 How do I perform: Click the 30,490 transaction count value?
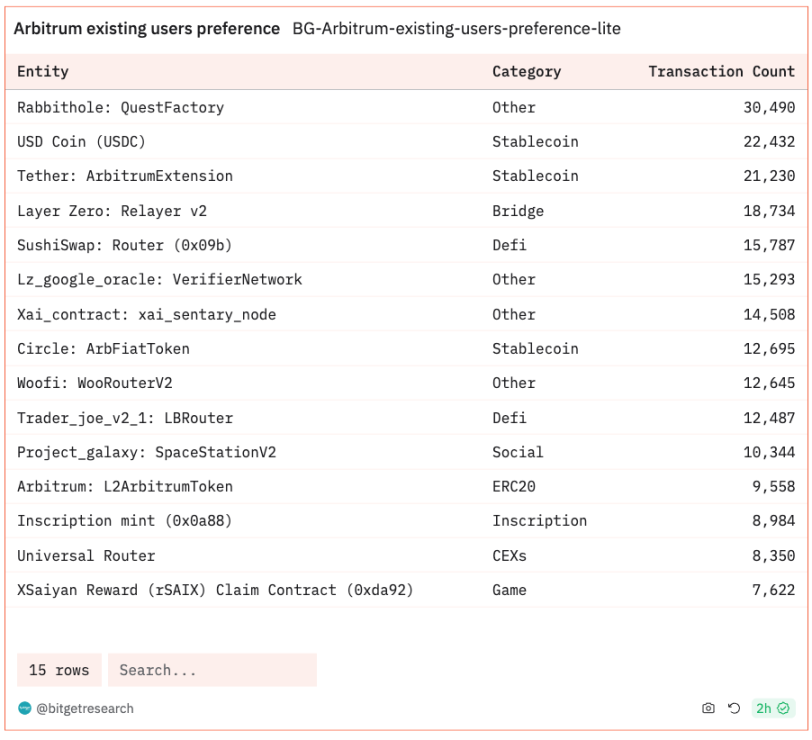pos(768,107)
